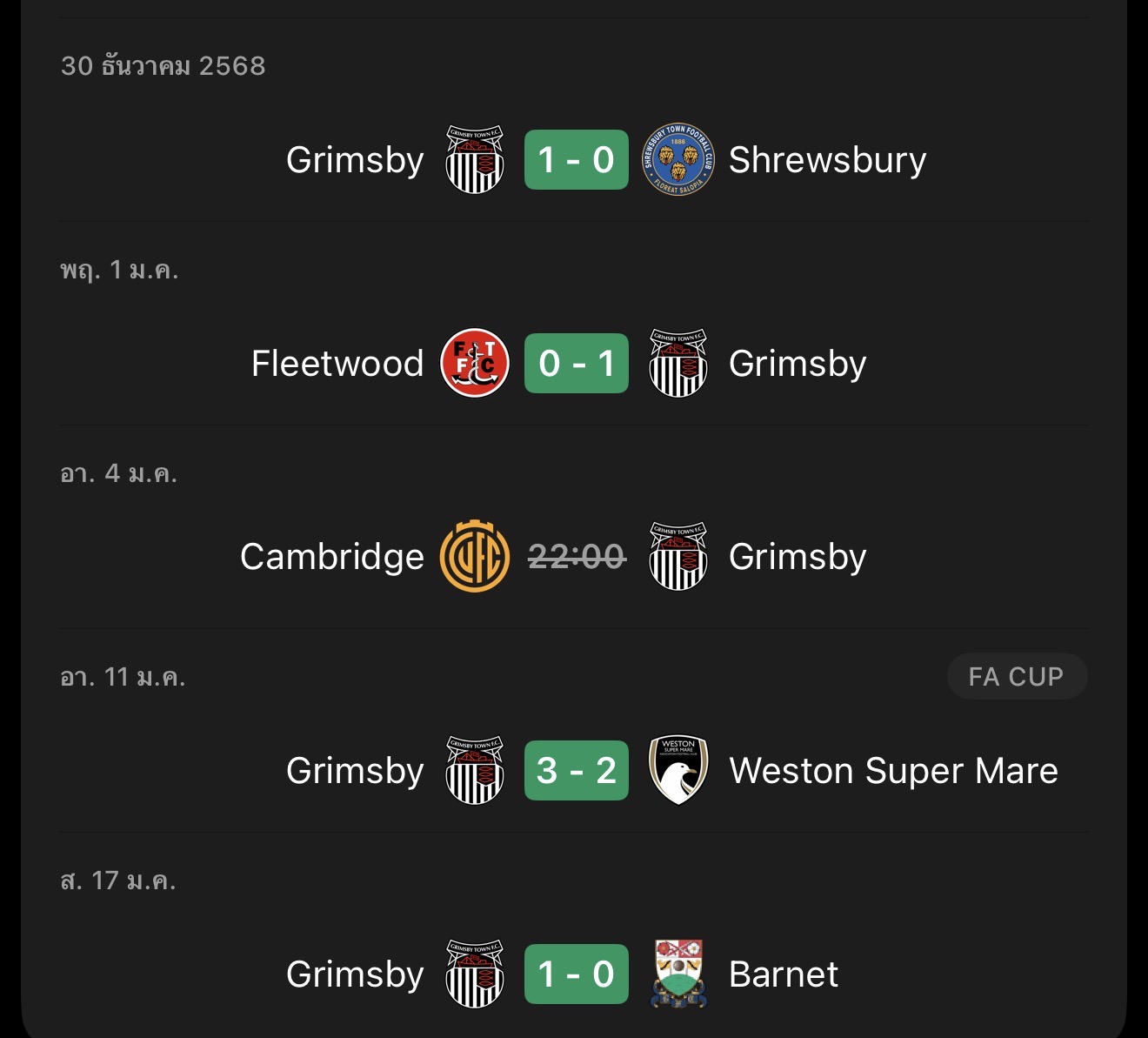The width and height of the screenshot is (1148, 1038).
Task: Select Grimsby crest in the Cambridge match
Action: [678, 556]
